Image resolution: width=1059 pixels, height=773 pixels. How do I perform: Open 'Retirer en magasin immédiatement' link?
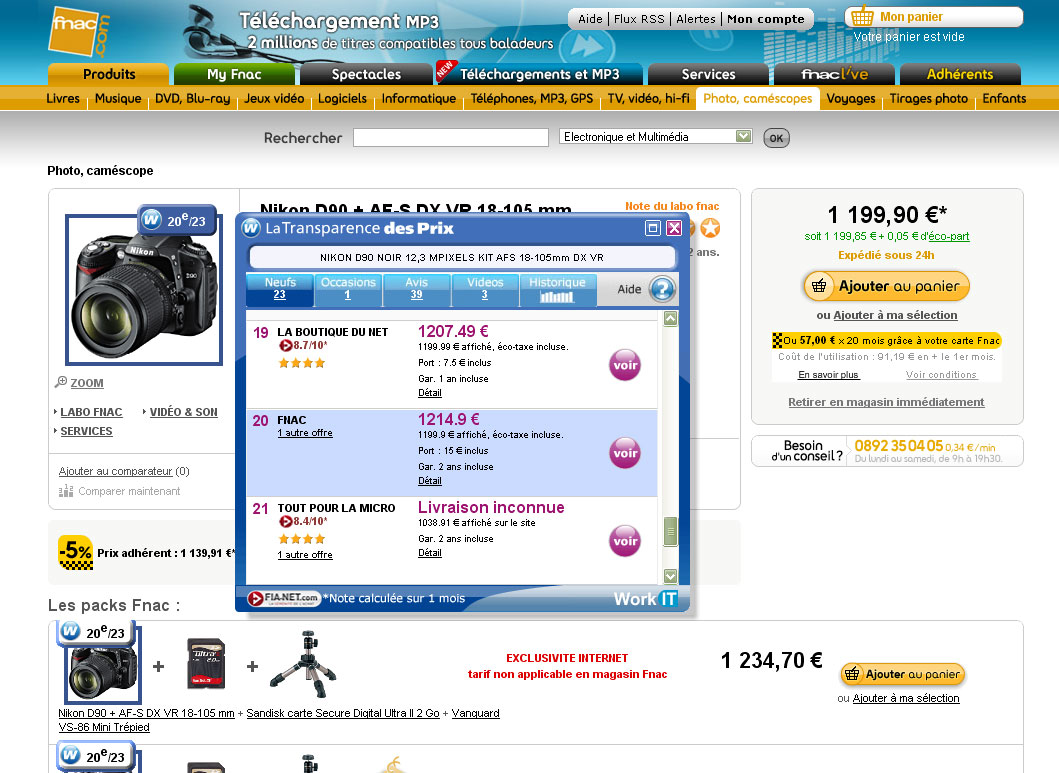(x=886, y=402)
